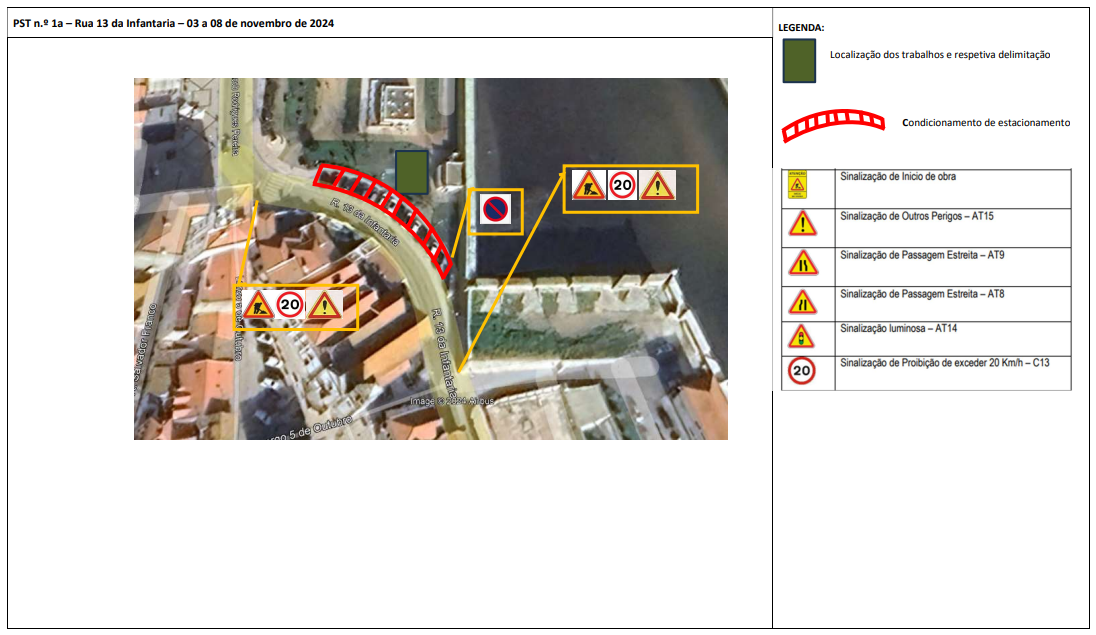
Task: Click the green work area rectangle on map
Action: pos(411,173)
